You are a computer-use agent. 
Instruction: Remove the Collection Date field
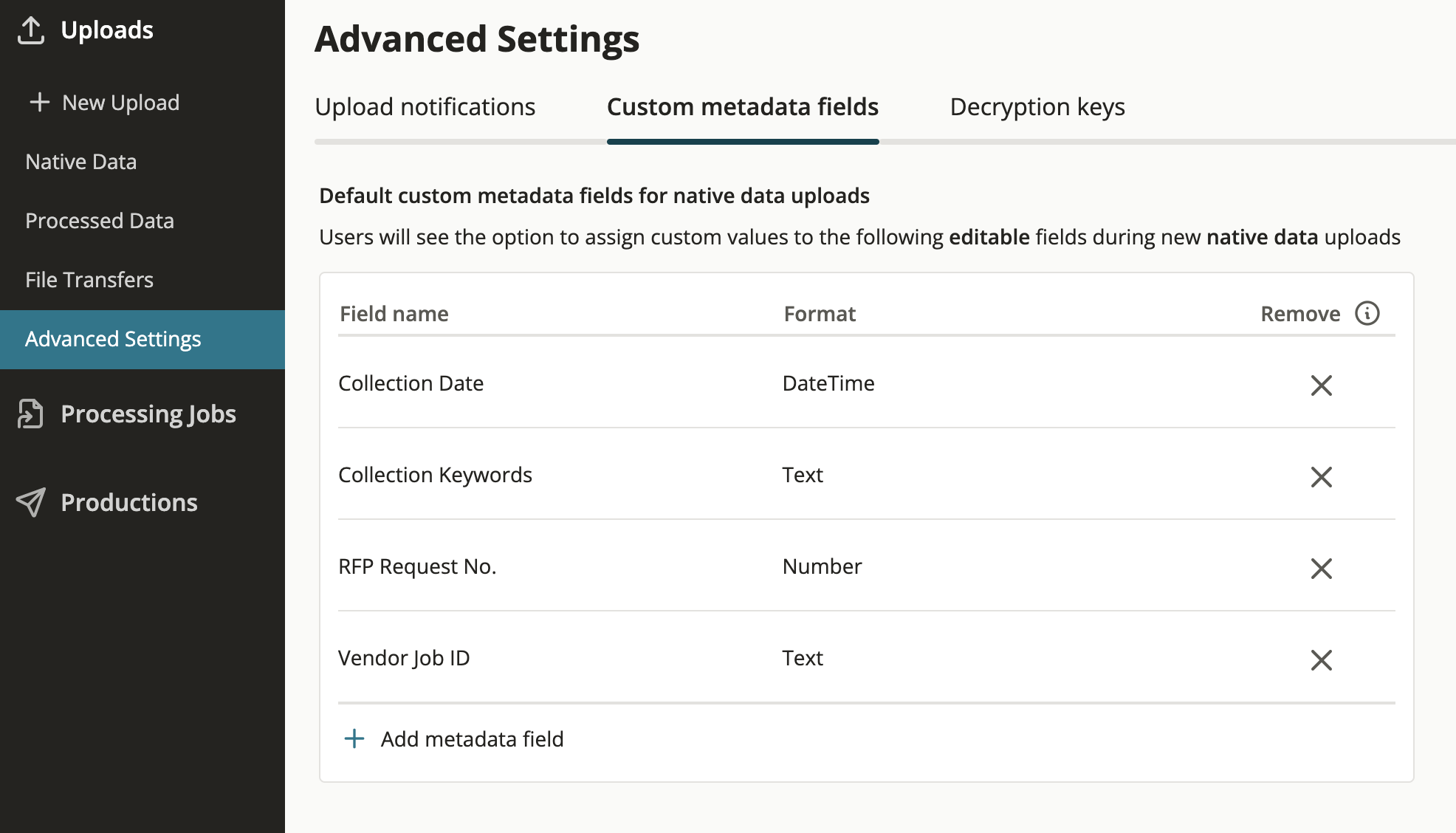pyautogui.click(x=1322, y=385)
